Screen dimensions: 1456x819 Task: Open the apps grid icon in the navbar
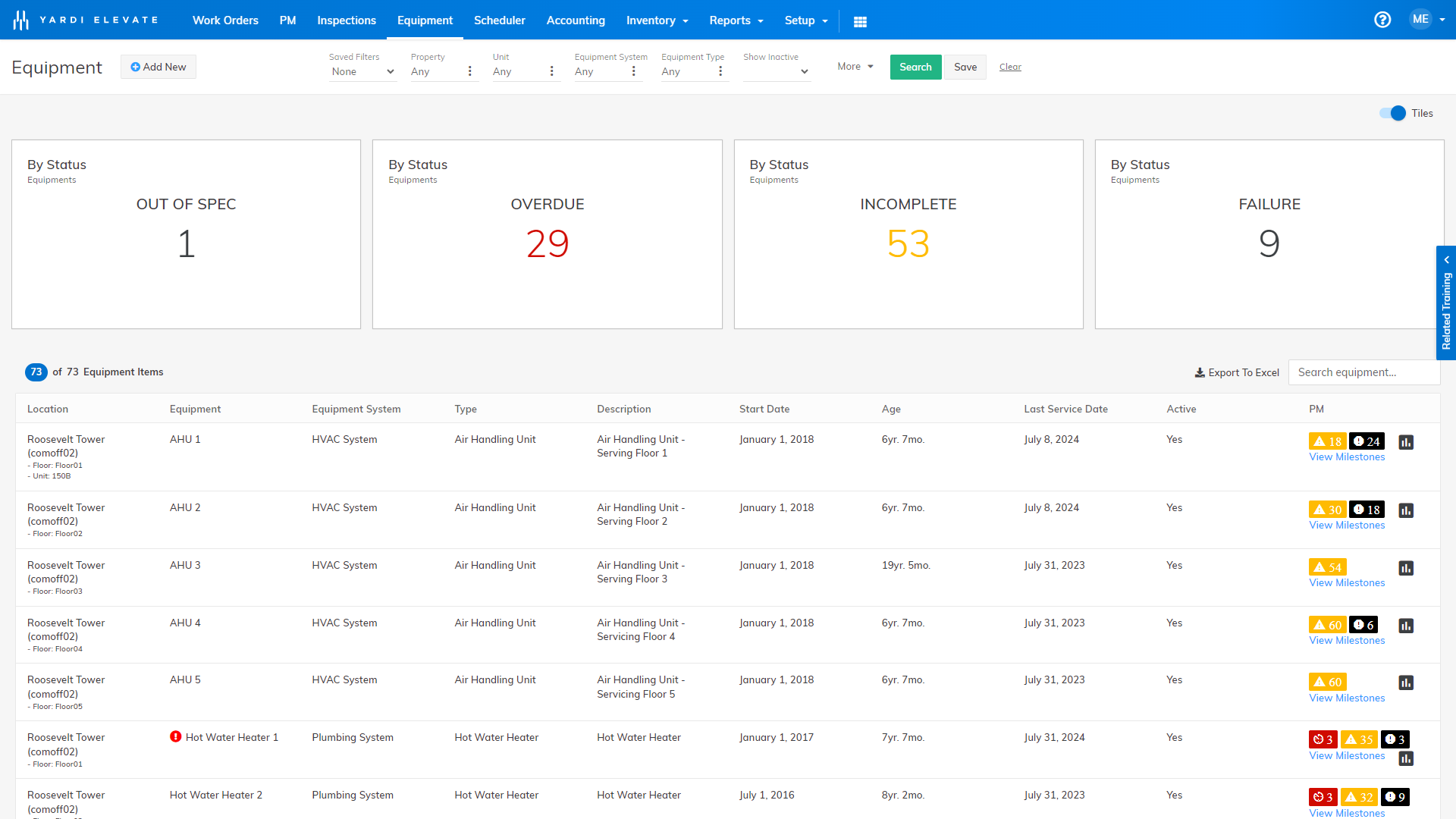[x=861, y=21]
